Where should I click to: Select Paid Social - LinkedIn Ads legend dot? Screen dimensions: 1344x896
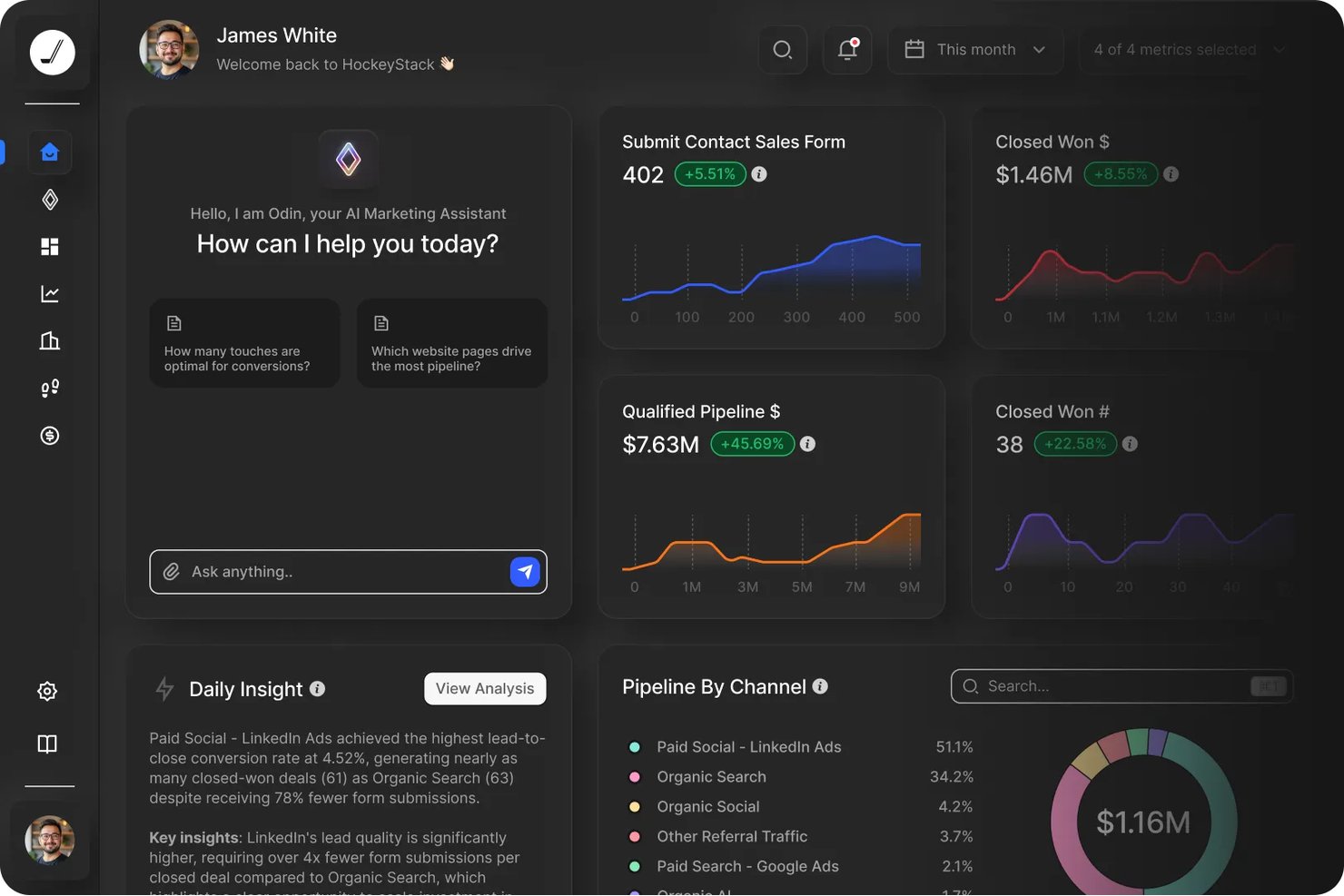pyautogui.click(x=635, y=747)
